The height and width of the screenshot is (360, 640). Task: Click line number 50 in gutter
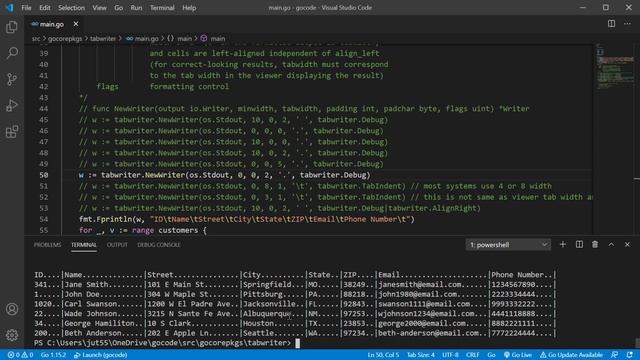[x=44, y=175]
